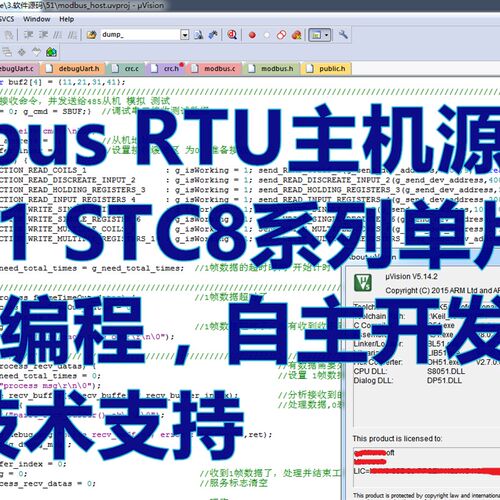Switch to the public.h tab
The height and width of the screenshot is (500, 500).
click(326, 69)
